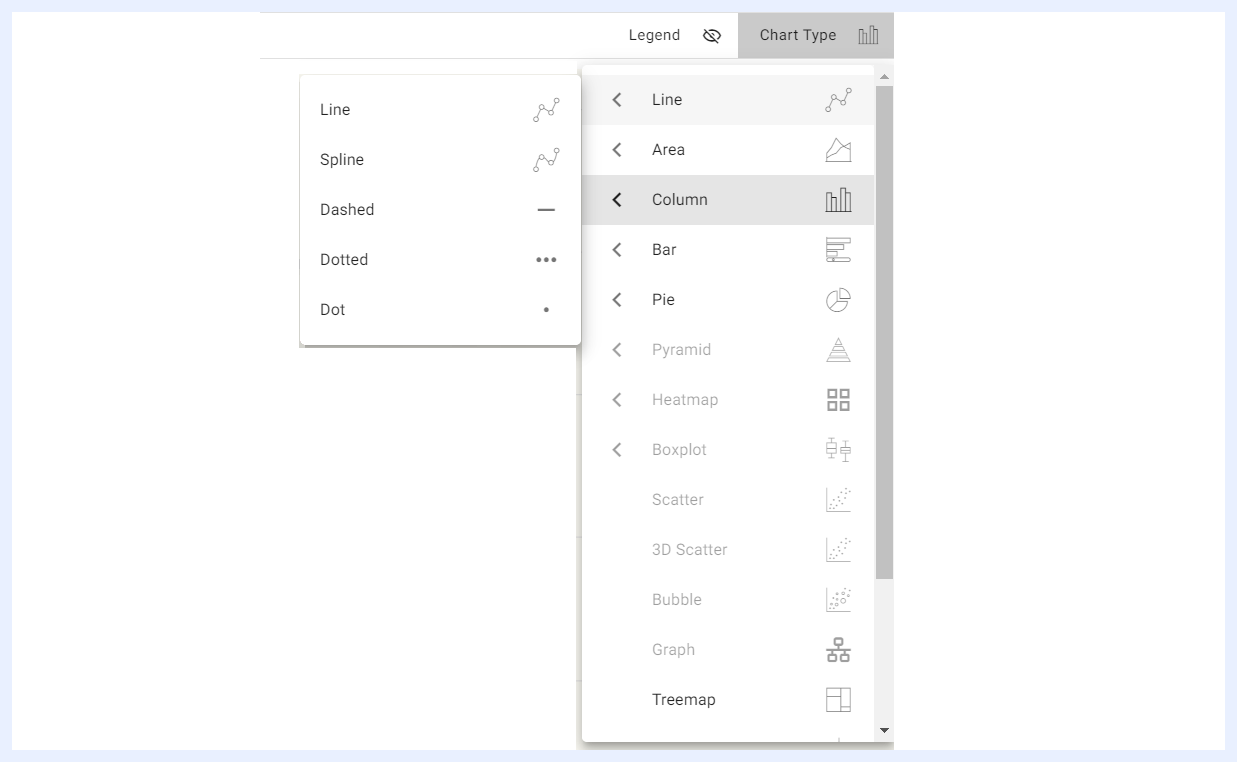
Task: Expand the Area submenu chevron
Action: (x=617, y=150)
